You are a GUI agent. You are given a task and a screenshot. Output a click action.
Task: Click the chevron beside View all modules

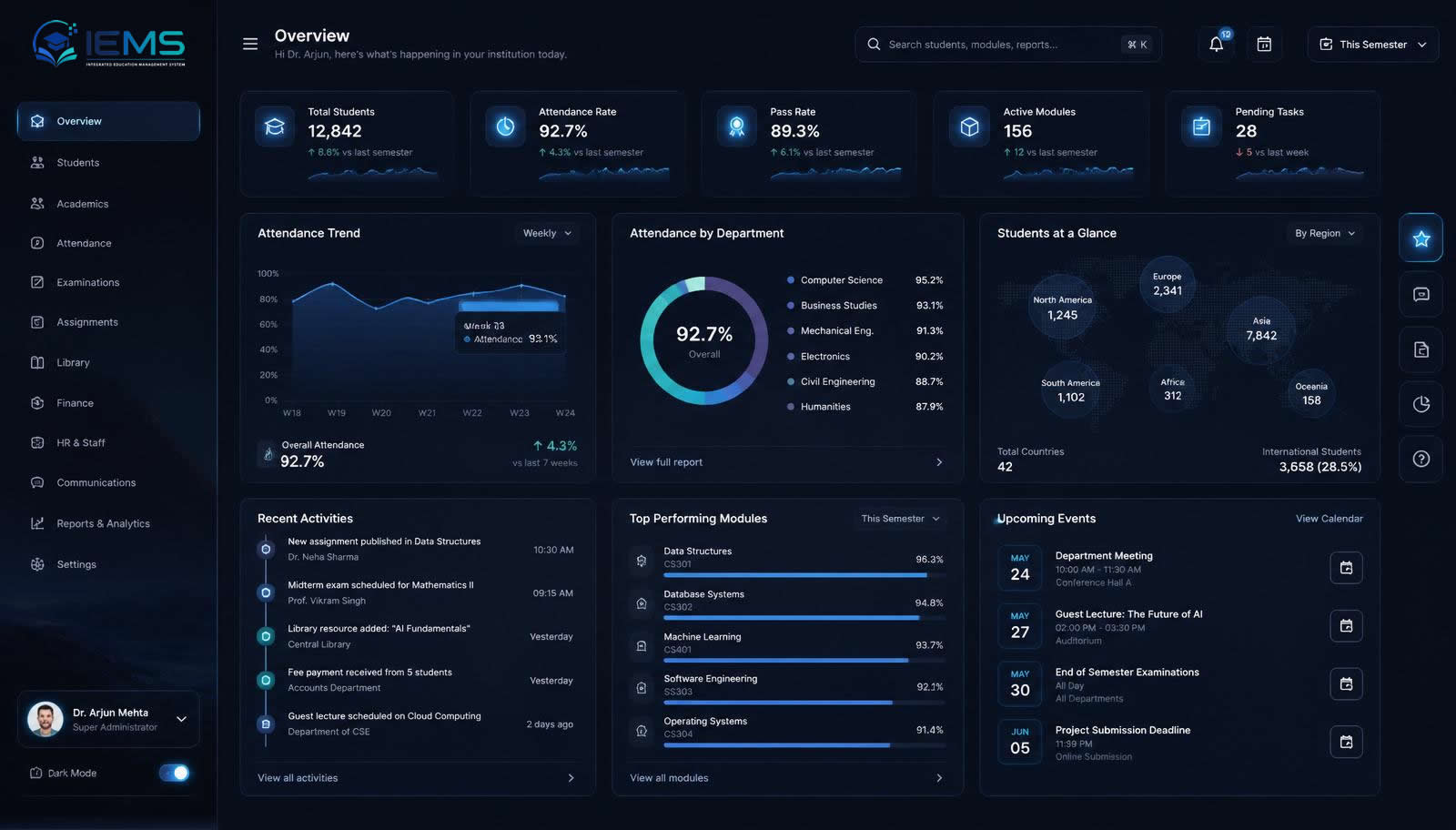point(939,778)
